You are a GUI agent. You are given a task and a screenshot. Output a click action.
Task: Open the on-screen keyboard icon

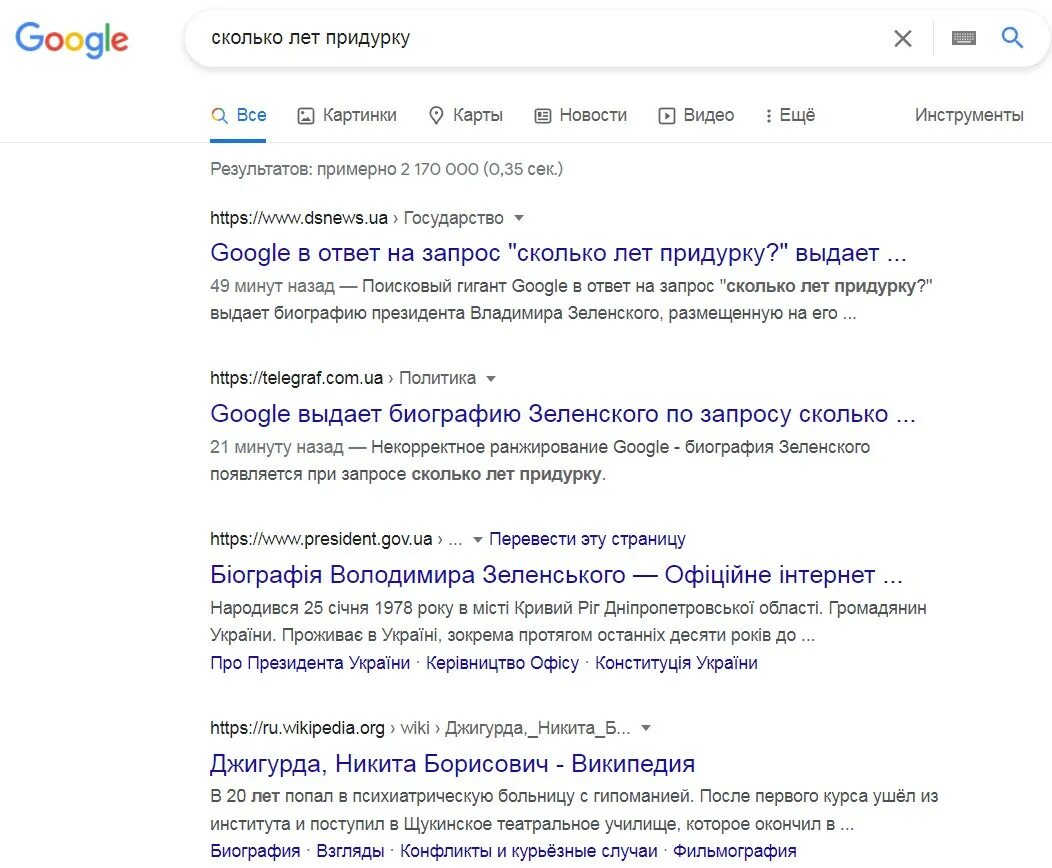(x=963, y=39)
